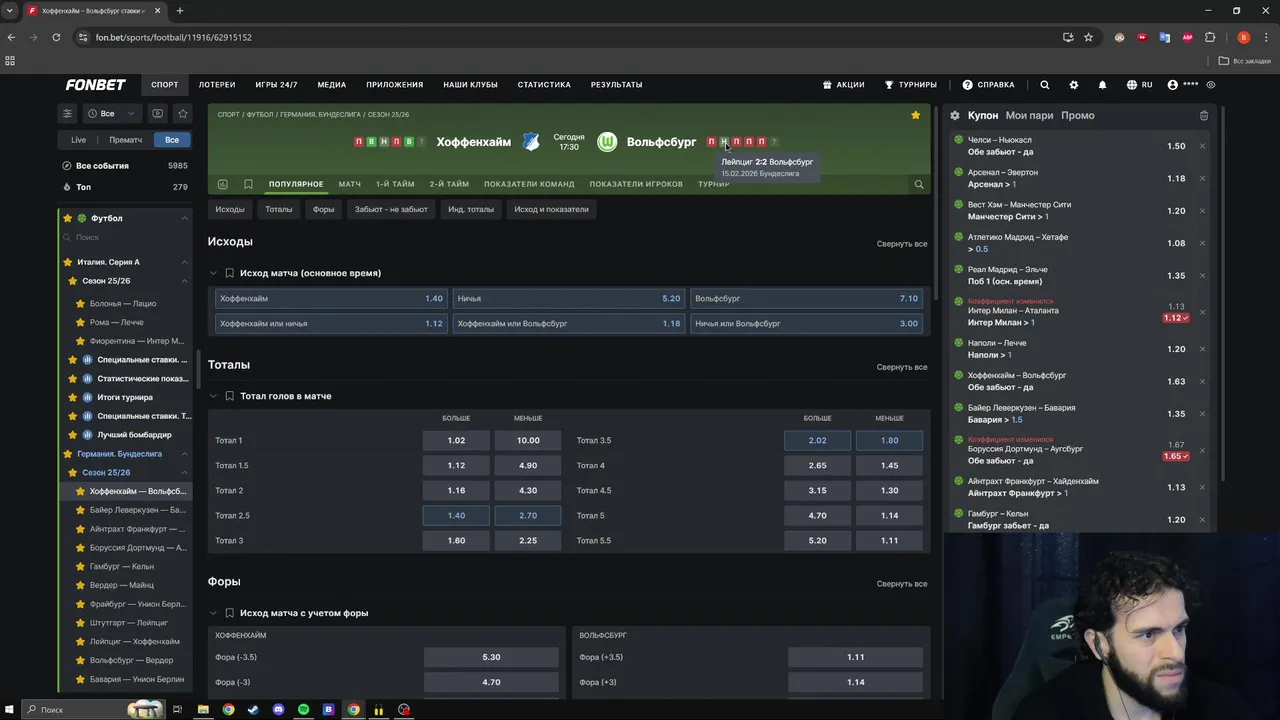
Task: Open the filter settings sliders icon in sidebar
Action: tap(67, 114)
